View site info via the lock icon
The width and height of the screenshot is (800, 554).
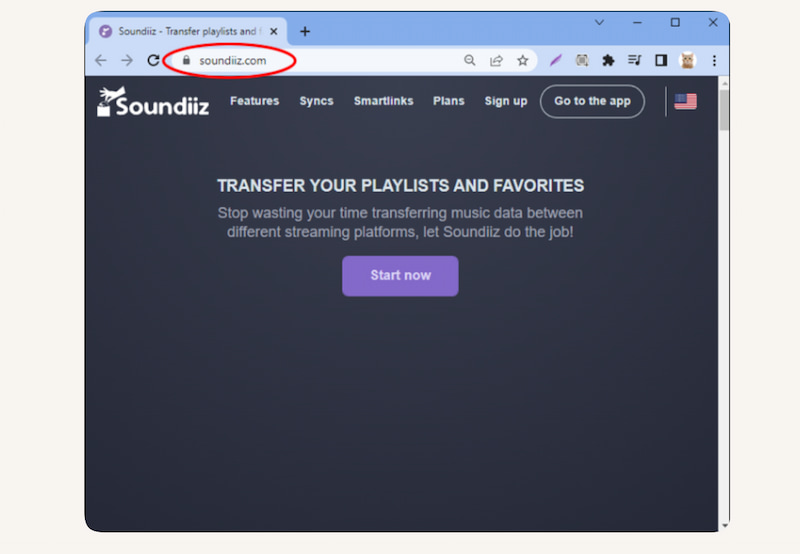pyautogui.click(x=186, y=60)
